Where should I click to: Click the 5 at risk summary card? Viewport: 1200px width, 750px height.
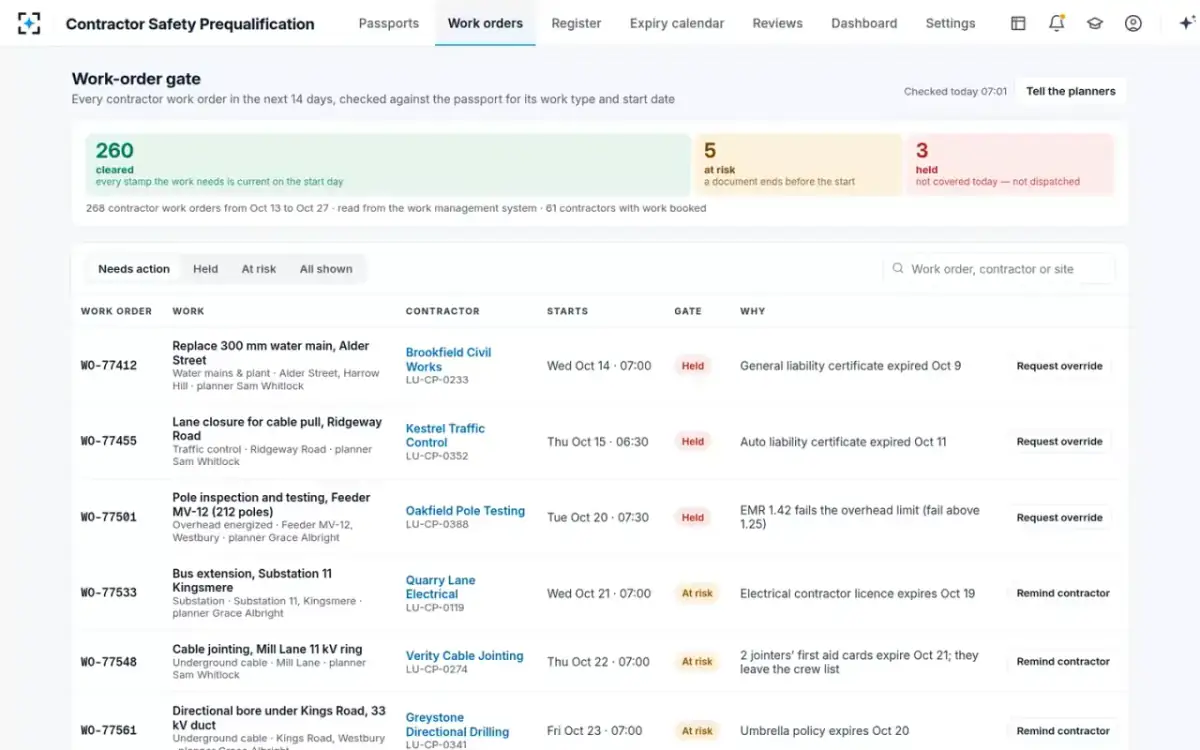798,165
